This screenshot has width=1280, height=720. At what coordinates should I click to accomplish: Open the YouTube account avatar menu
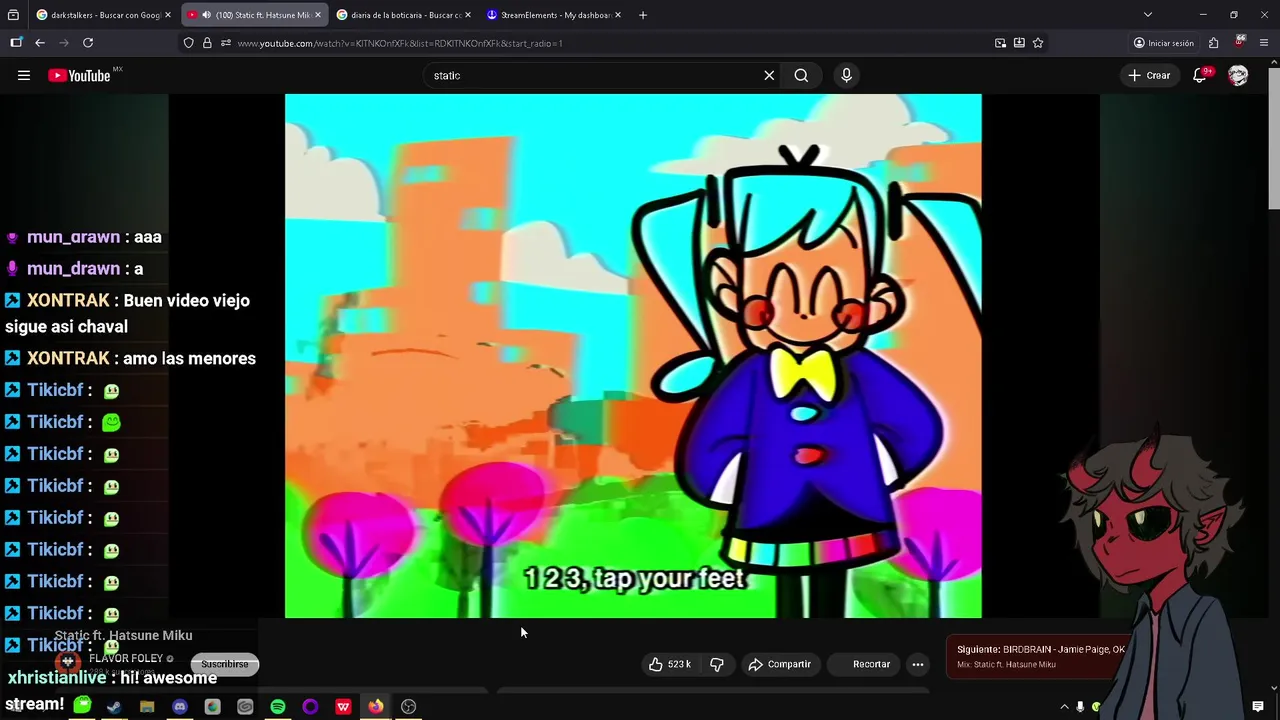coord(1238,75)
